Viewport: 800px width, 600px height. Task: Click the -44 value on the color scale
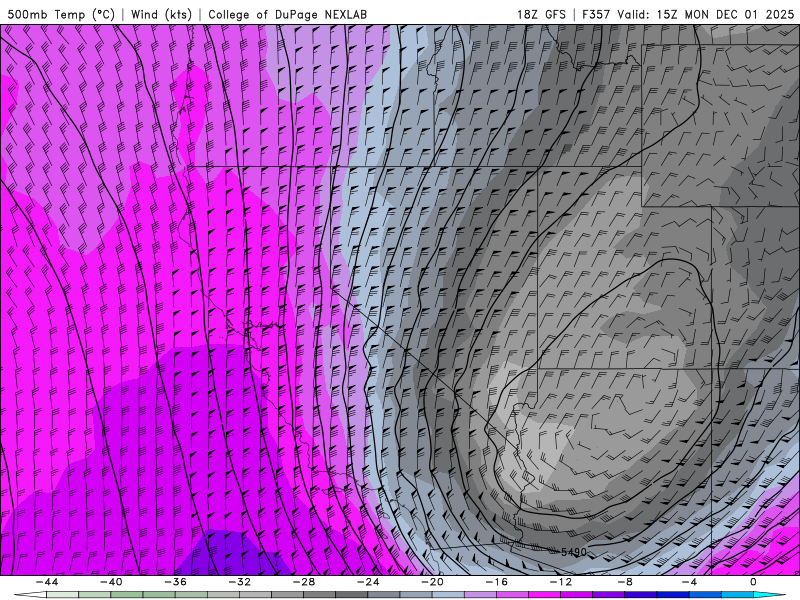(46, 582)
